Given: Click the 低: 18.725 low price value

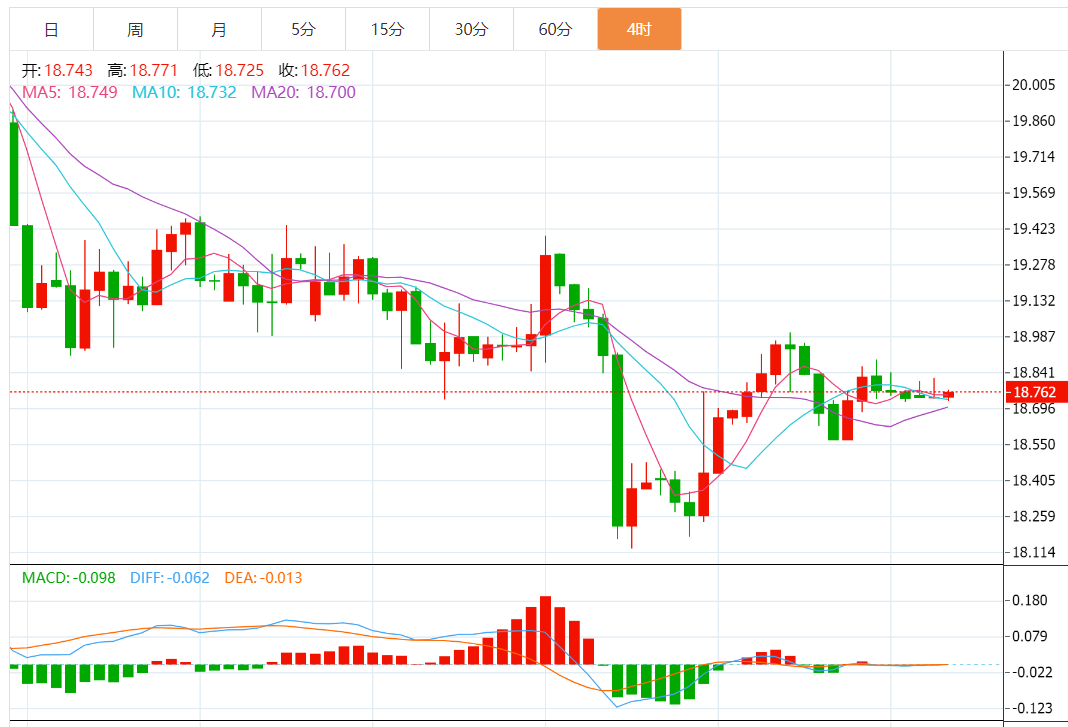Looking at the screenshot, I should point(228,70).
